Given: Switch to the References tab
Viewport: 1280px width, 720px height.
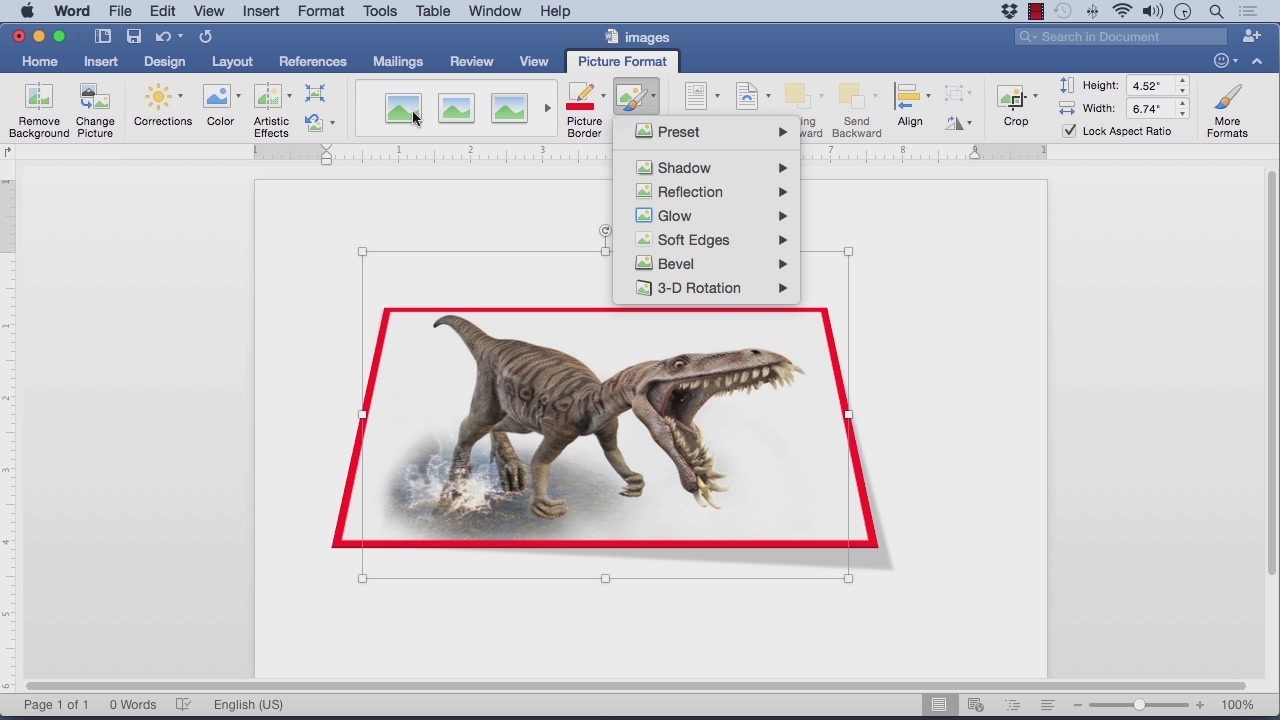Looking at the screenshot, I should pyautogui.click(x=313, y=61).
